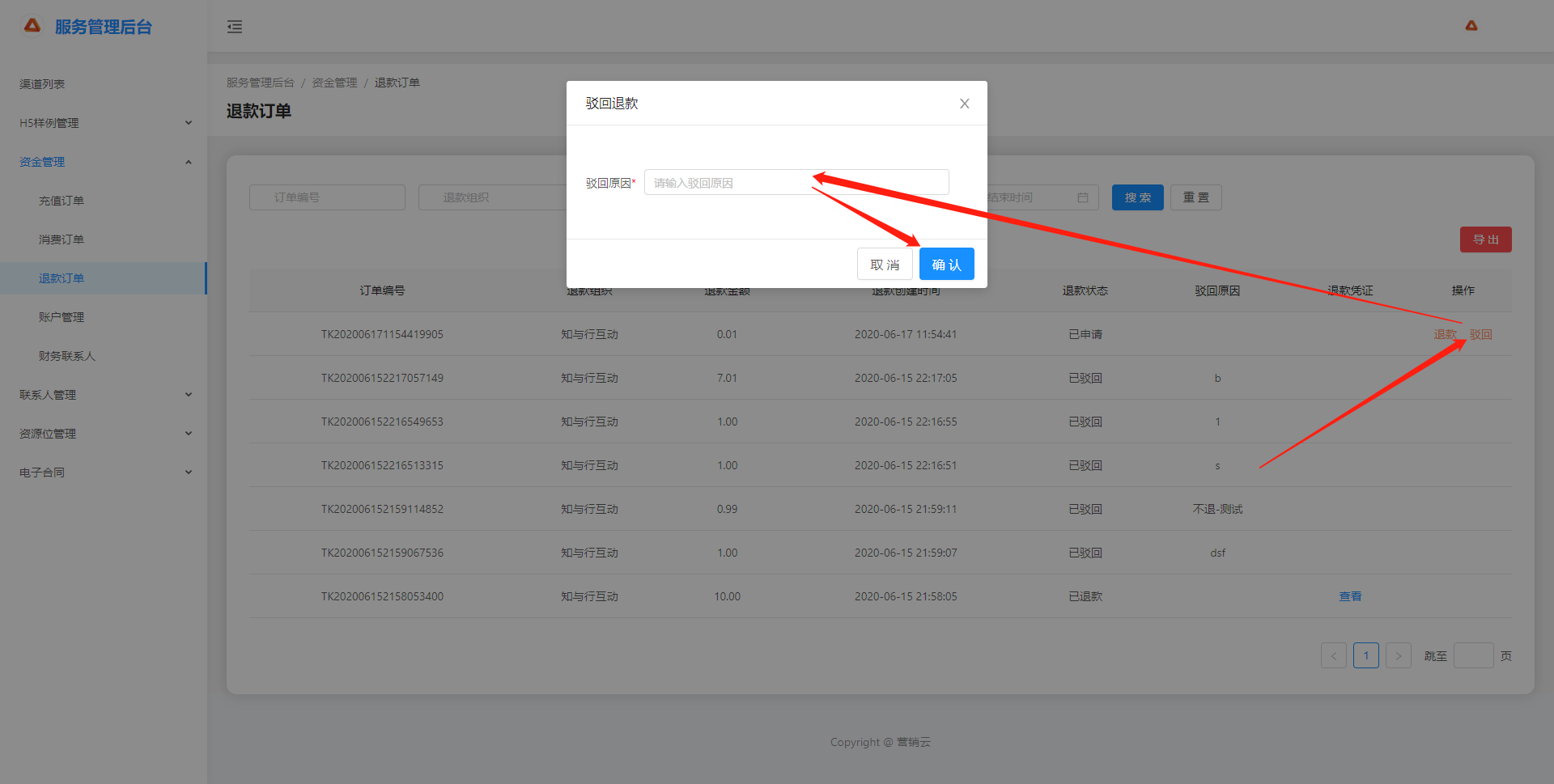Click rejection reason 不退-测试
The height and width of the screenshot is (784, 1554).
[1217, 509]
